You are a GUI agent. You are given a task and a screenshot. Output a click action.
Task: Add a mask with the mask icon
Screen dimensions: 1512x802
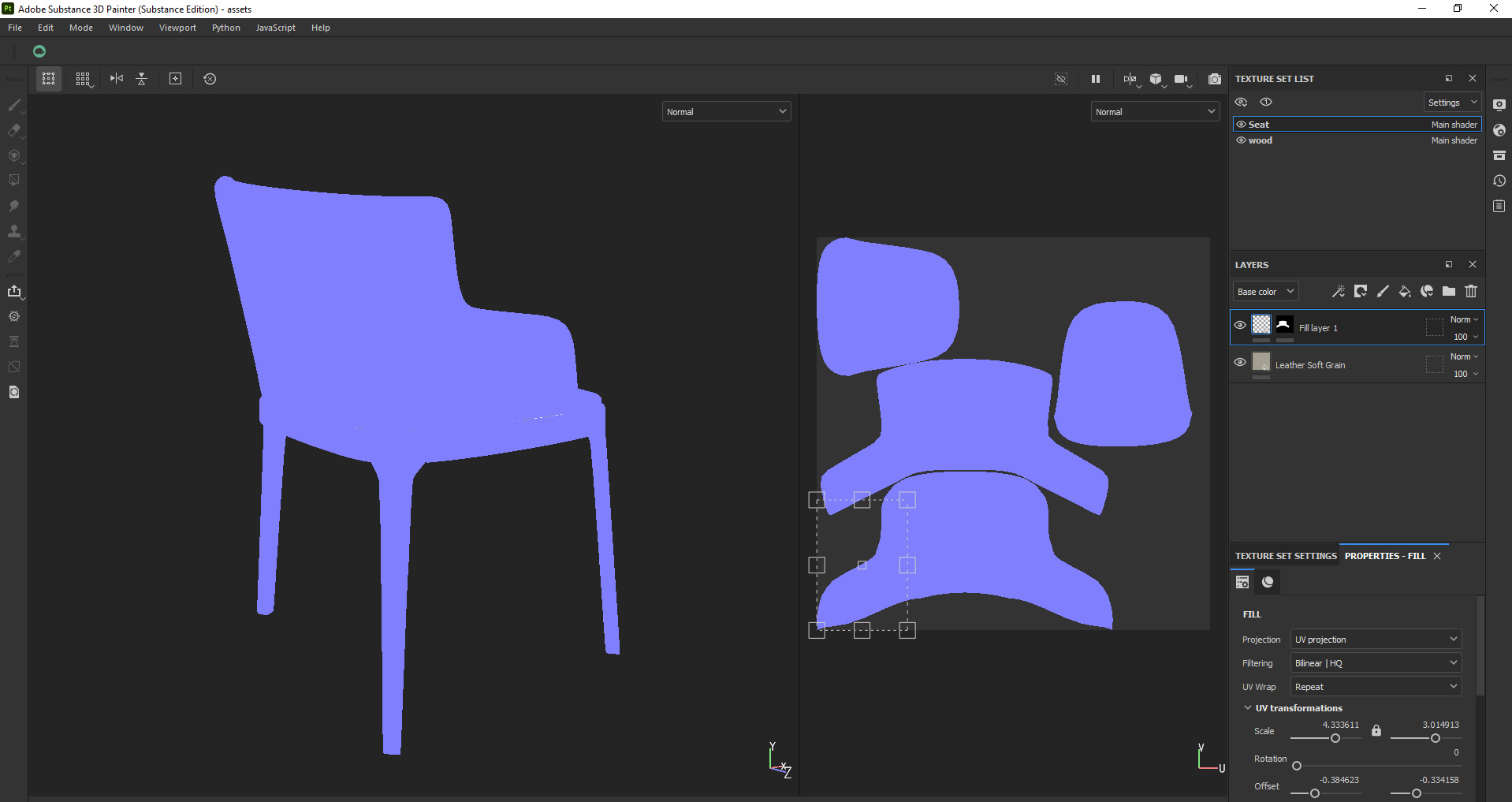[1361, 292]
